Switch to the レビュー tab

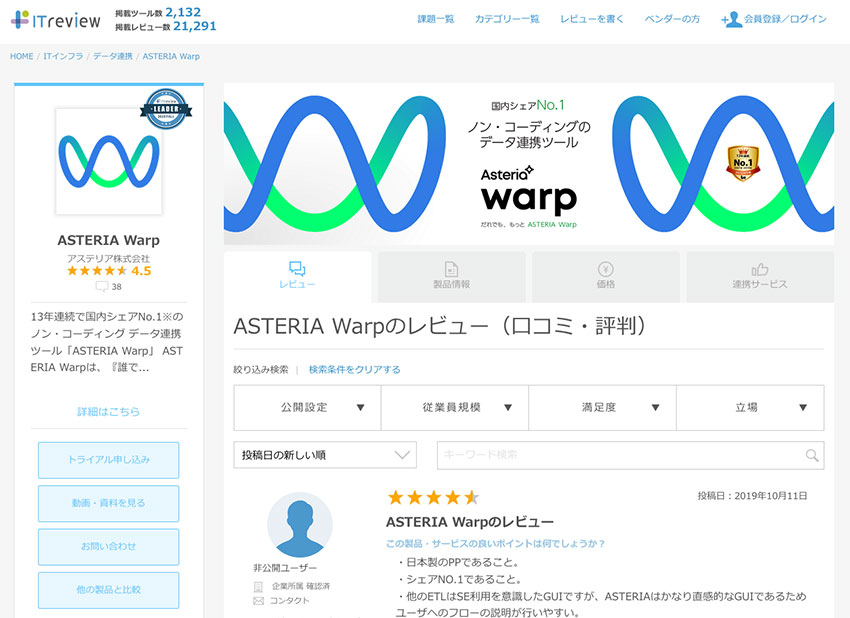[298, 276]
